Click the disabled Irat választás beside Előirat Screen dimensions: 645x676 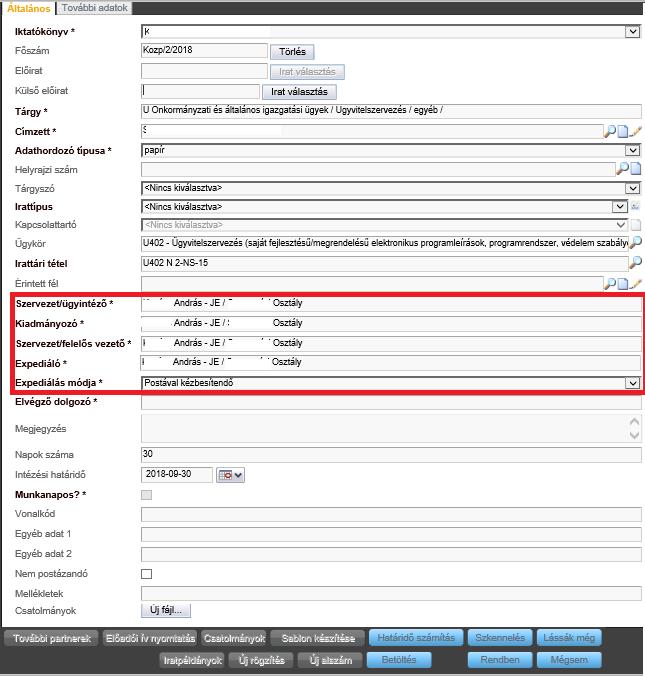tap(307, 72)
